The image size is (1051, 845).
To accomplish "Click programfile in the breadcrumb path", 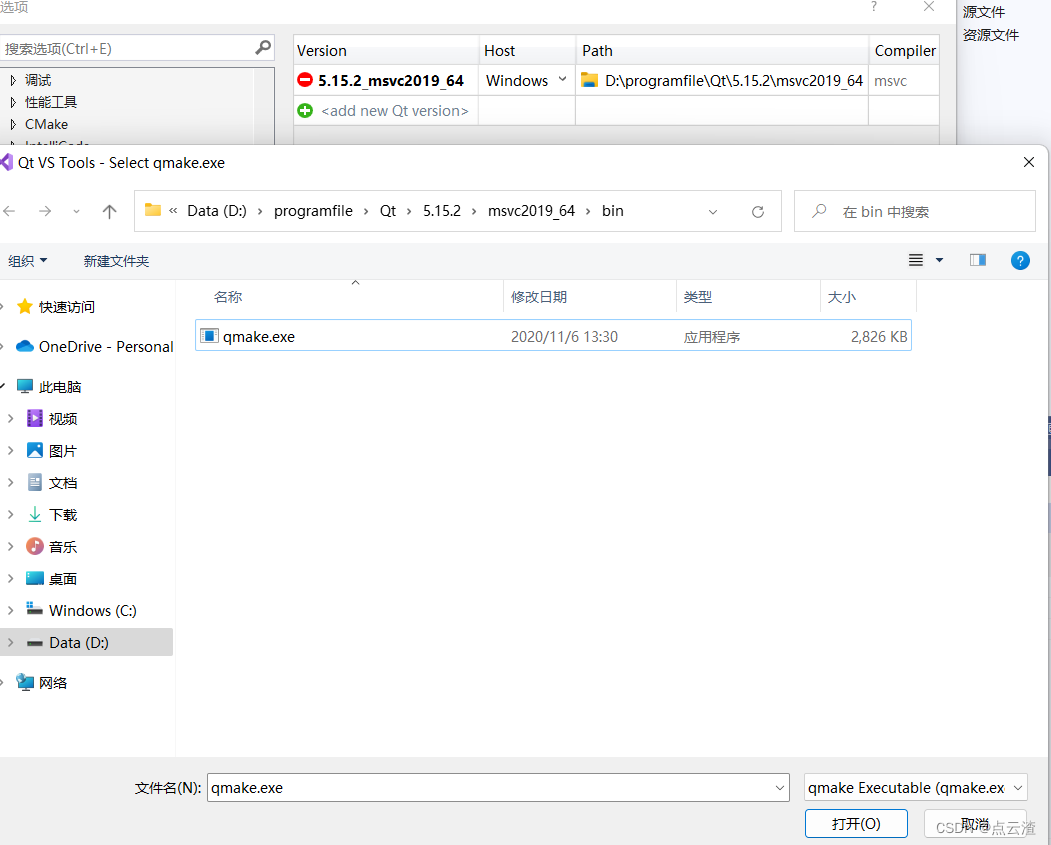I will point(313,211).
